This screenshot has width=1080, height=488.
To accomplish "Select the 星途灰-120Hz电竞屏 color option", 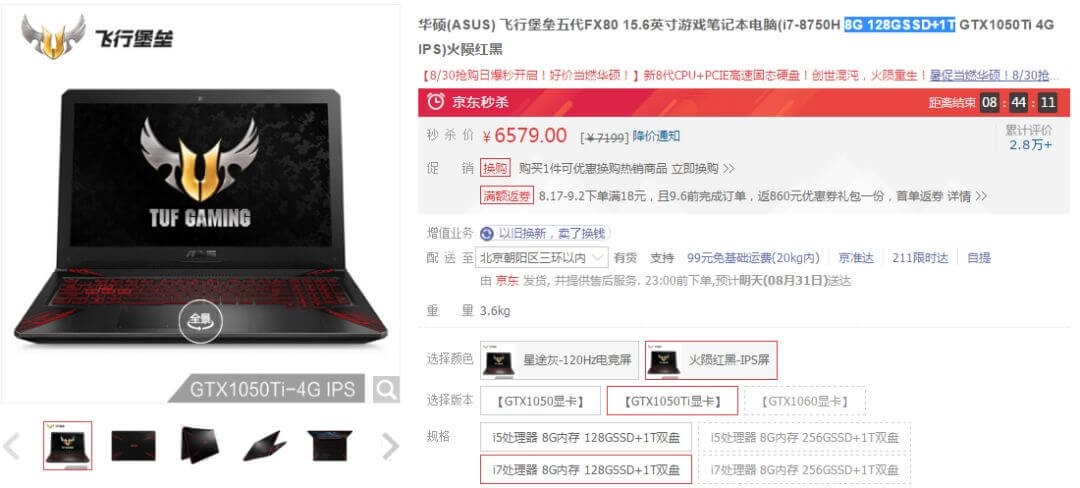I will [560, 360].
